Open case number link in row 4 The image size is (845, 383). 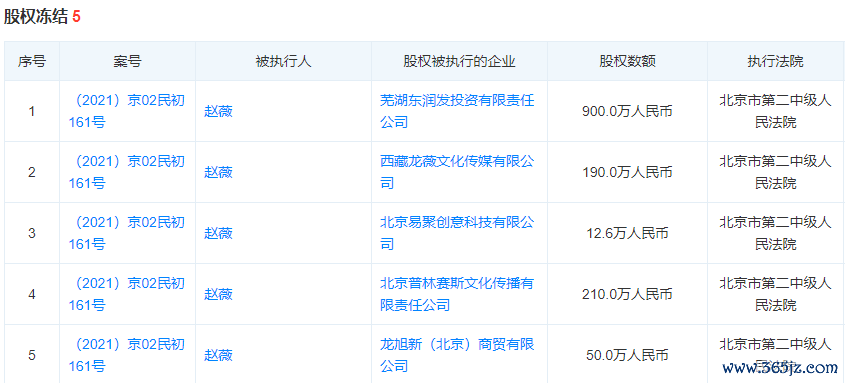click(x=127, y=294)
